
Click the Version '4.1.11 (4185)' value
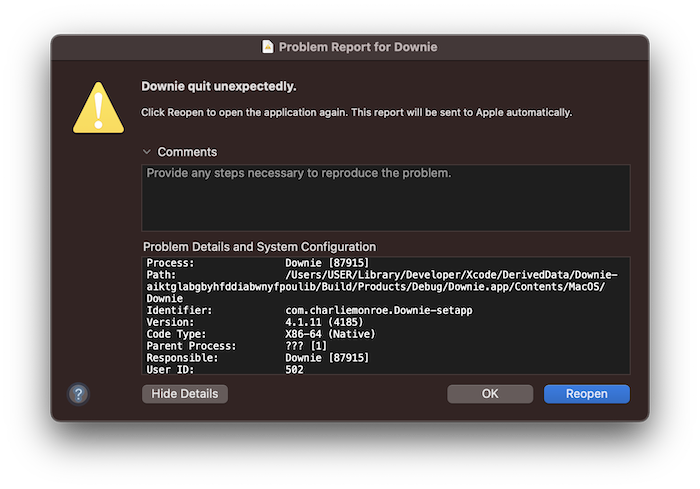coord(324,322)
